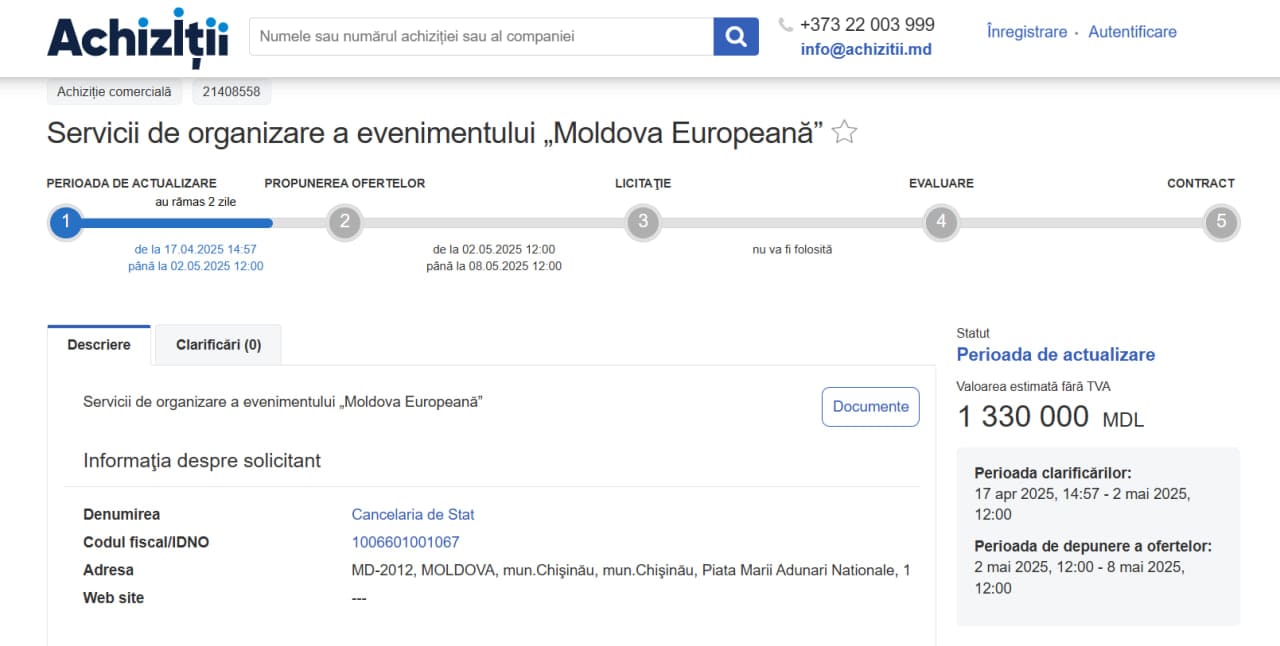Select step 1 circle in timeline
Image resolution: width=1280 pixels, height=646 pixels.
pyautogui.click(x=66, y=222)
